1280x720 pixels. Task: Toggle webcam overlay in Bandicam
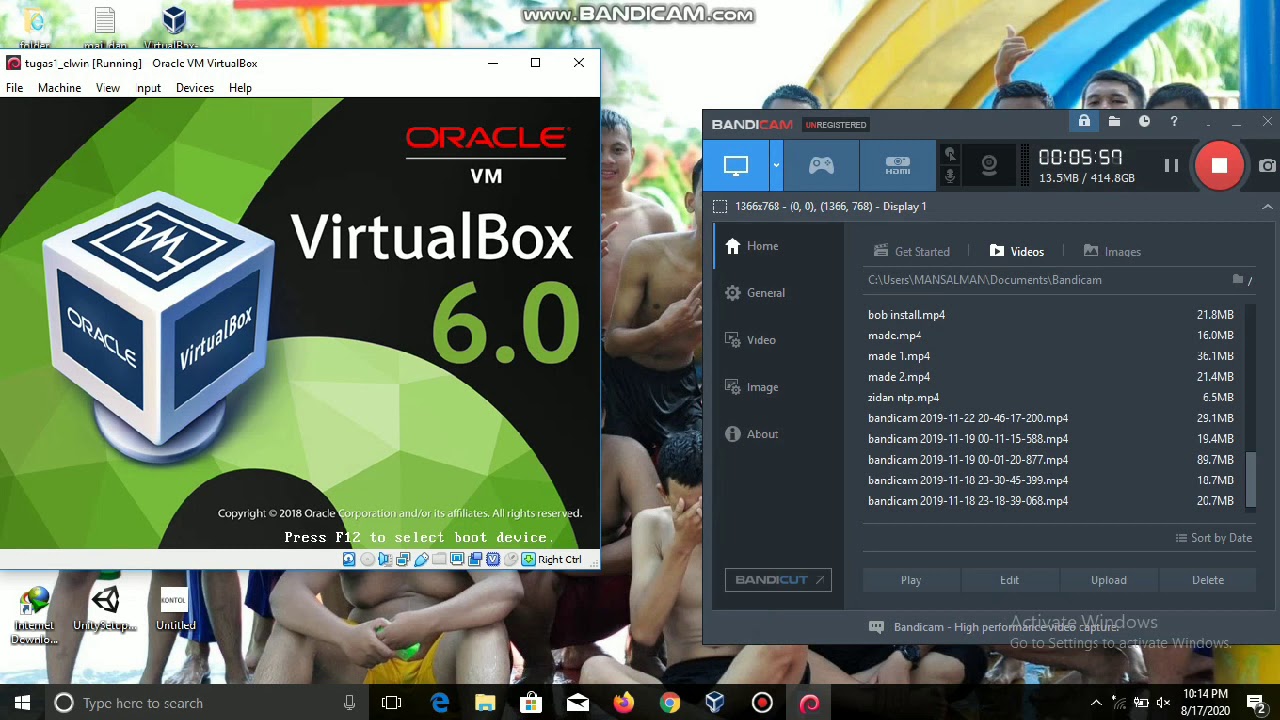(x=989, y=166)
